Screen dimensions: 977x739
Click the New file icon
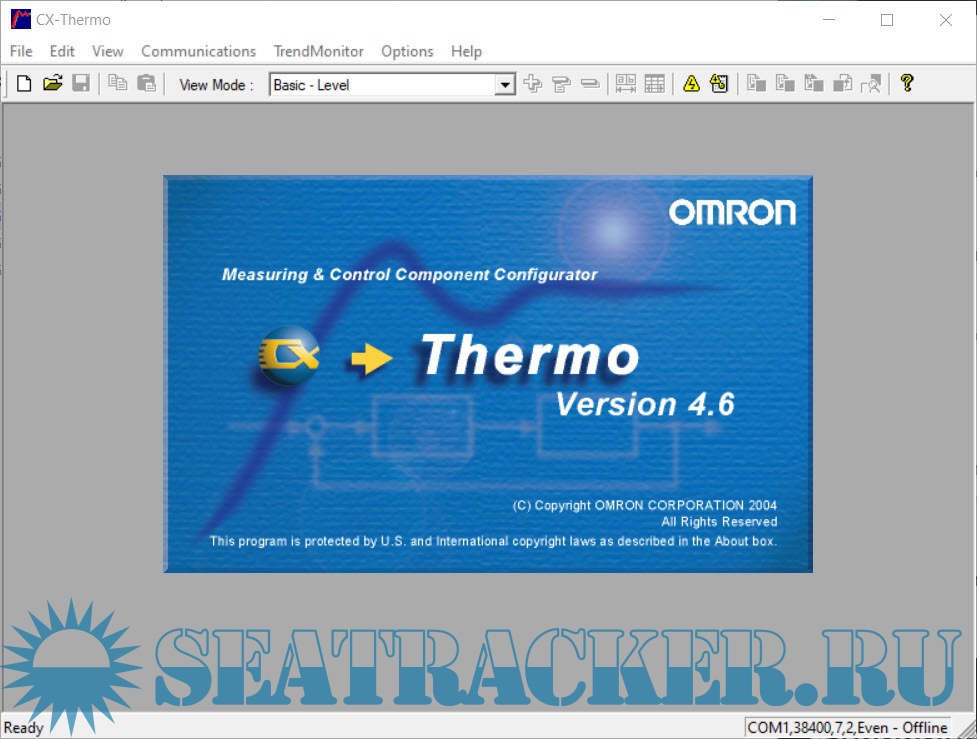pyautogui.click(x=24, y=85)
